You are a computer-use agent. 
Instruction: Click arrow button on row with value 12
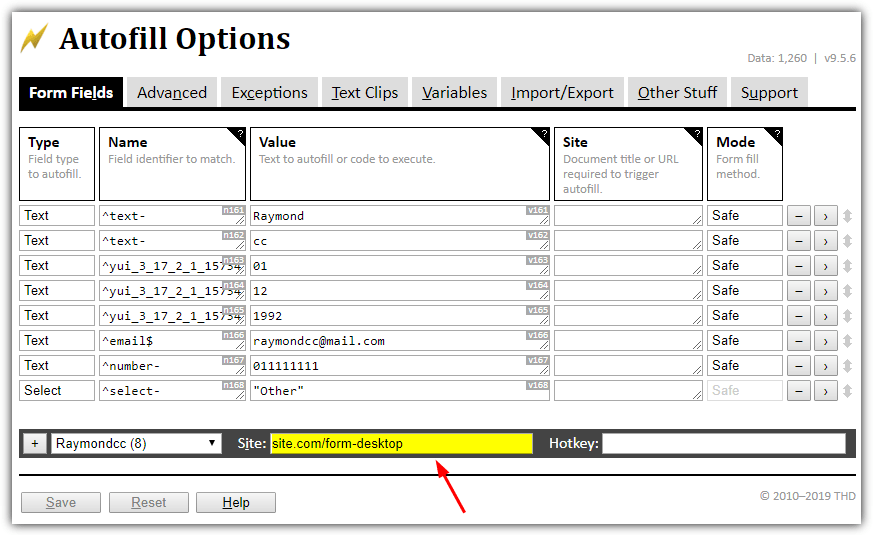coord(826,291)
